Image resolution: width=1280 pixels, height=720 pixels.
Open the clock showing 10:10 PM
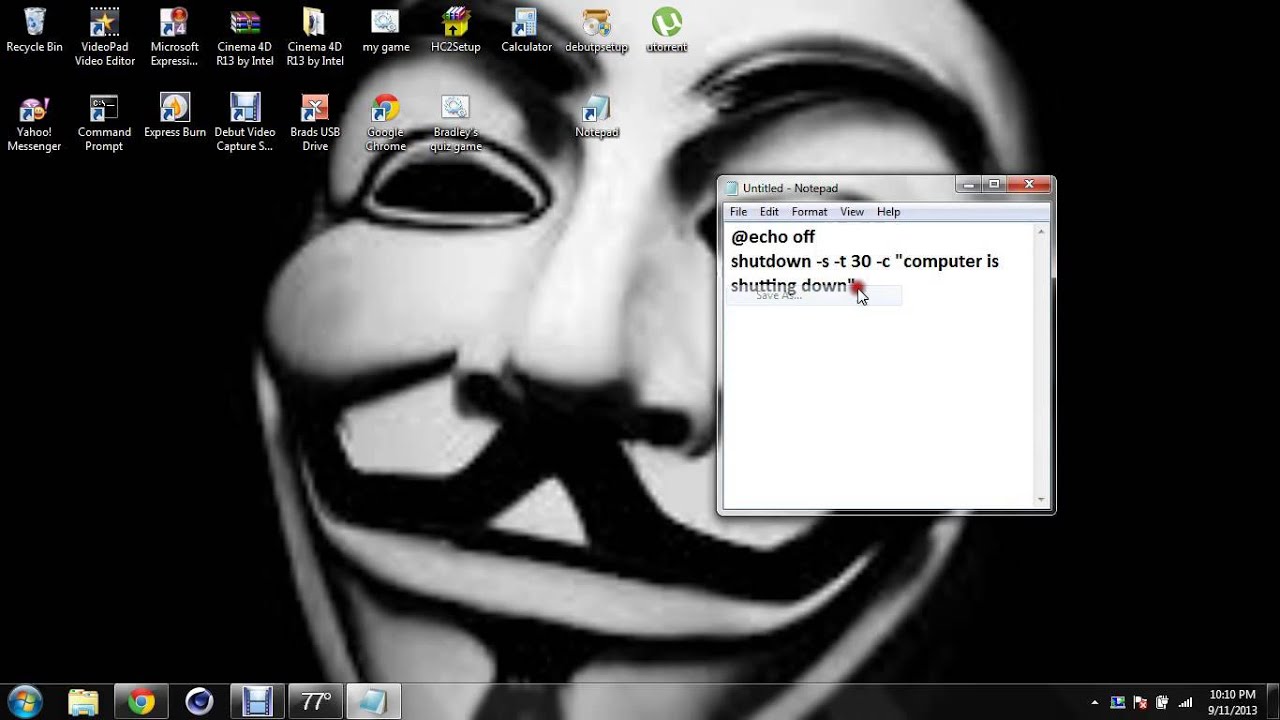click(1232, 702)
